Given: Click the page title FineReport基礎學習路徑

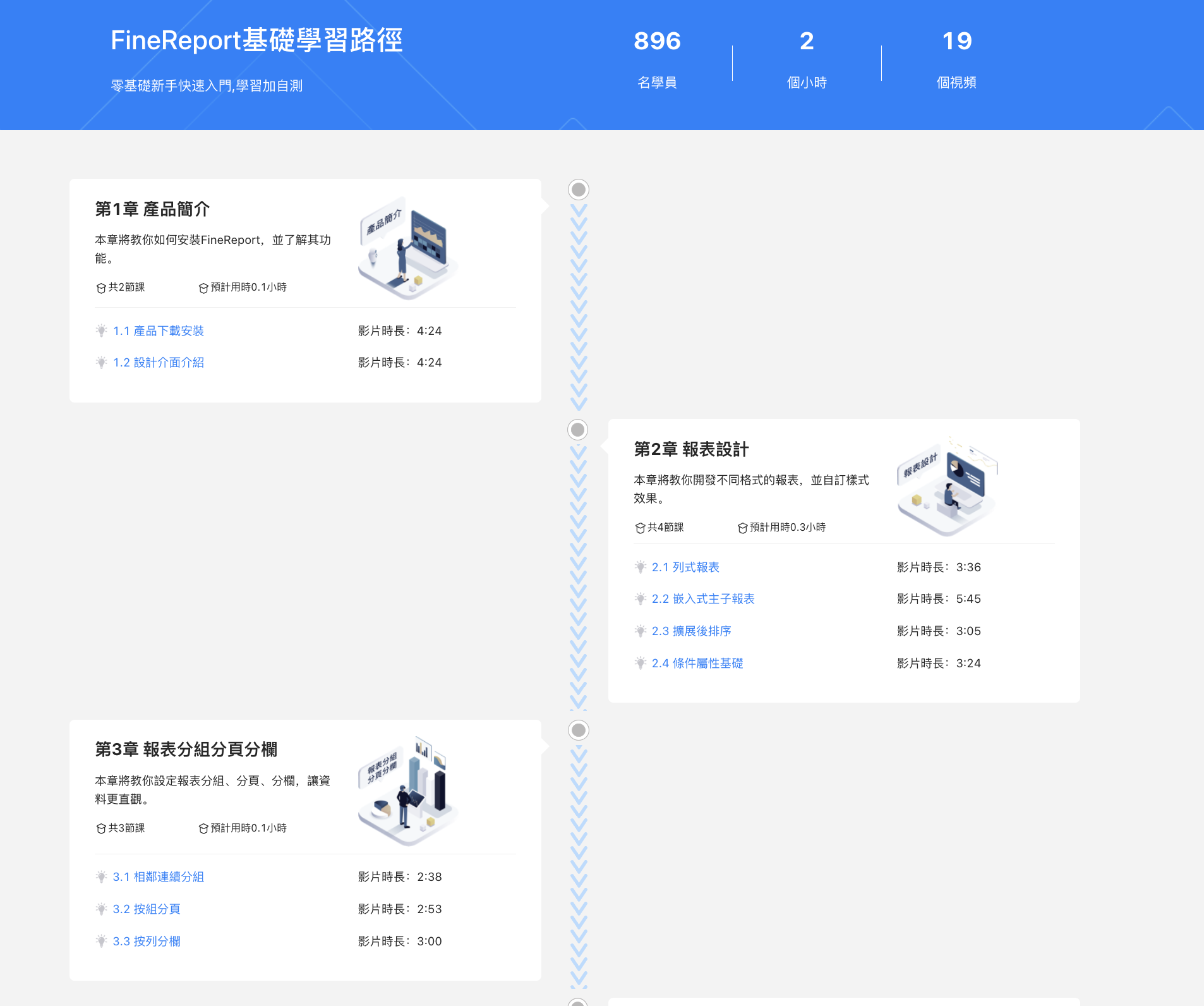Looking at the screenshot, I should [x=256, y=40].
